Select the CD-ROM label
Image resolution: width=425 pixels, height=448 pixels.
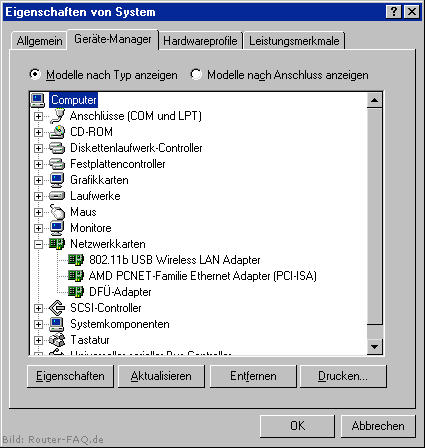tap(91, 132)
